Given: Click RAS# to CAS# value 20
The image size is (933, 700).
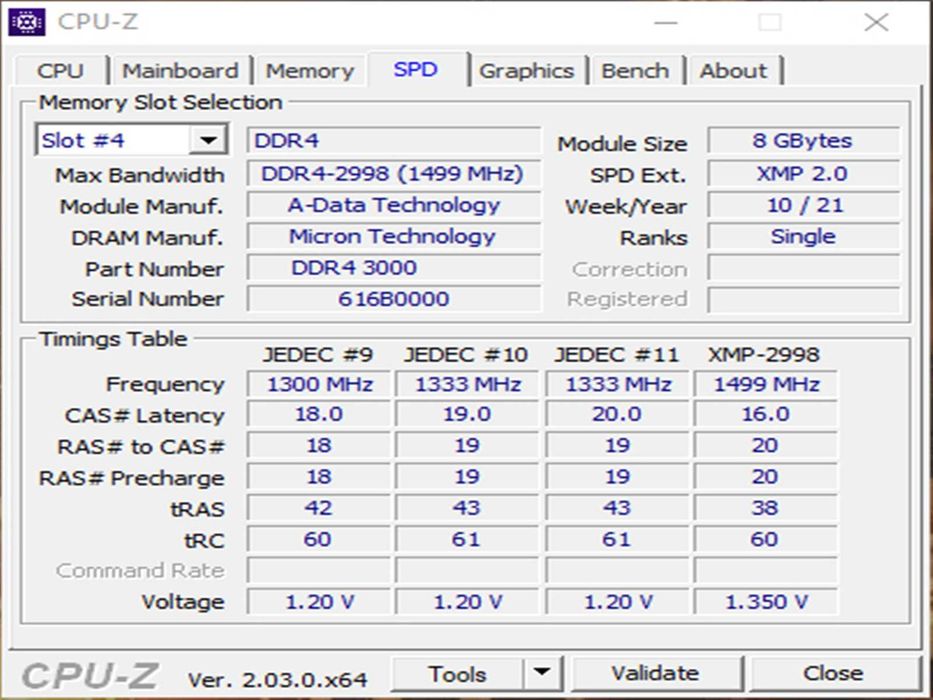Looking at the screenshot, I should point(766,446).
